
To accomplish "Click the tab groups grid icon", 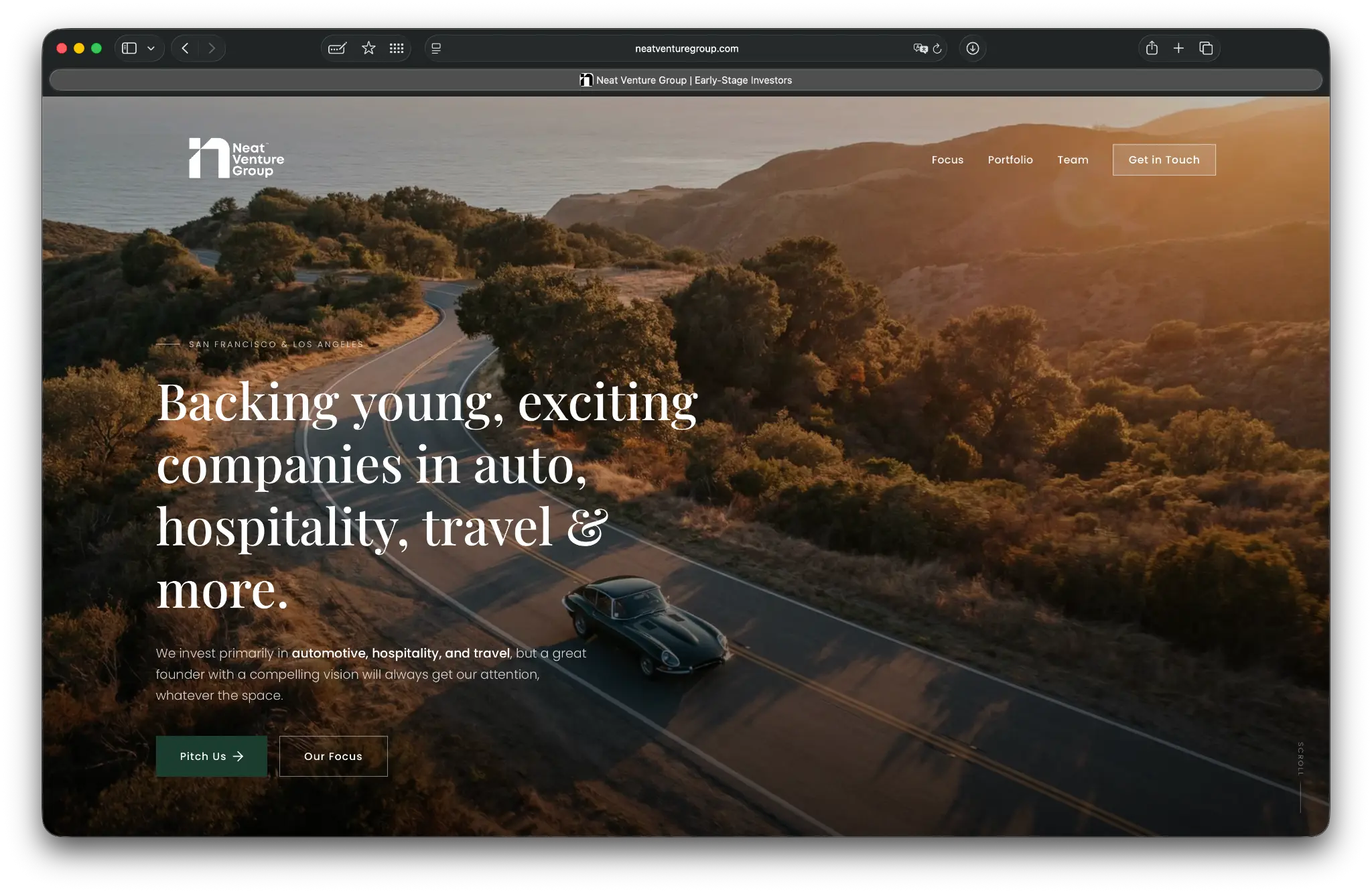I will coord(397,48).
